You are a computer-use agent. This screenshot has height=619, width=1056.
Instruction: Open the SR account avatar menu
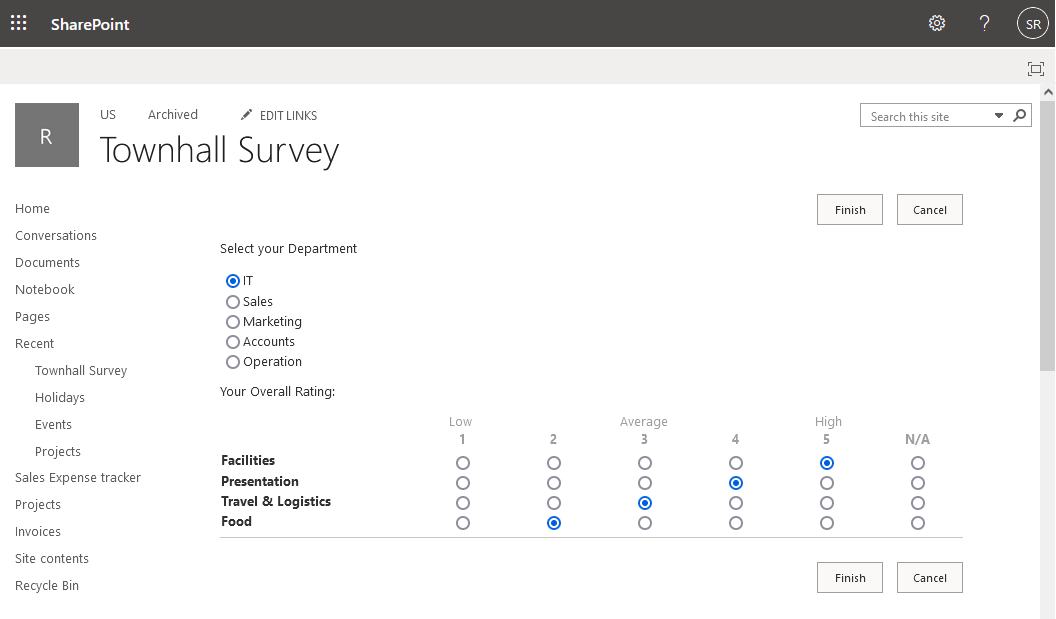point(1033,22)
